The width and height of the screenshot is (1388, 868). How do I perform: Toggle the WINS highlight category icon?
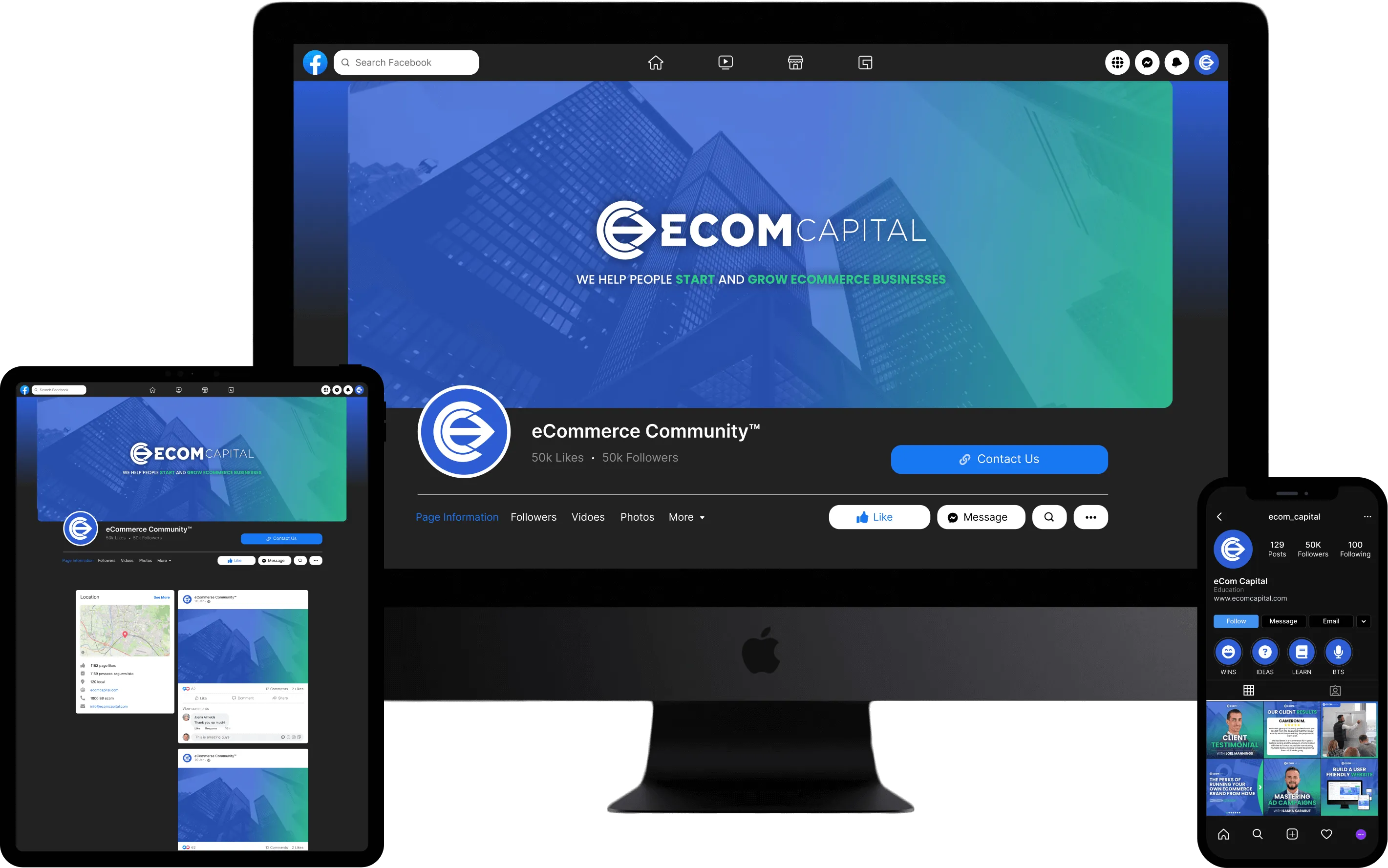(1228, 651)
